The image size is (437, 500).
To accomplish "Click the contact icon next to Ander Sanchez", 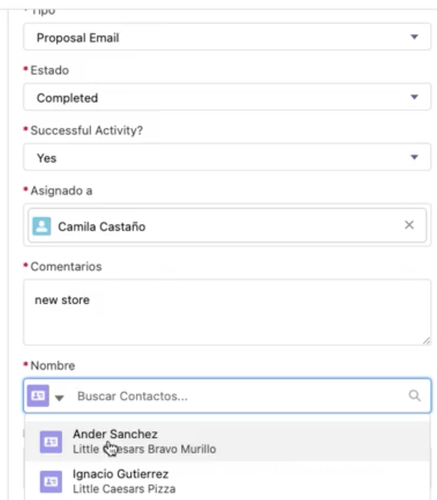I will tap(51, 442).
